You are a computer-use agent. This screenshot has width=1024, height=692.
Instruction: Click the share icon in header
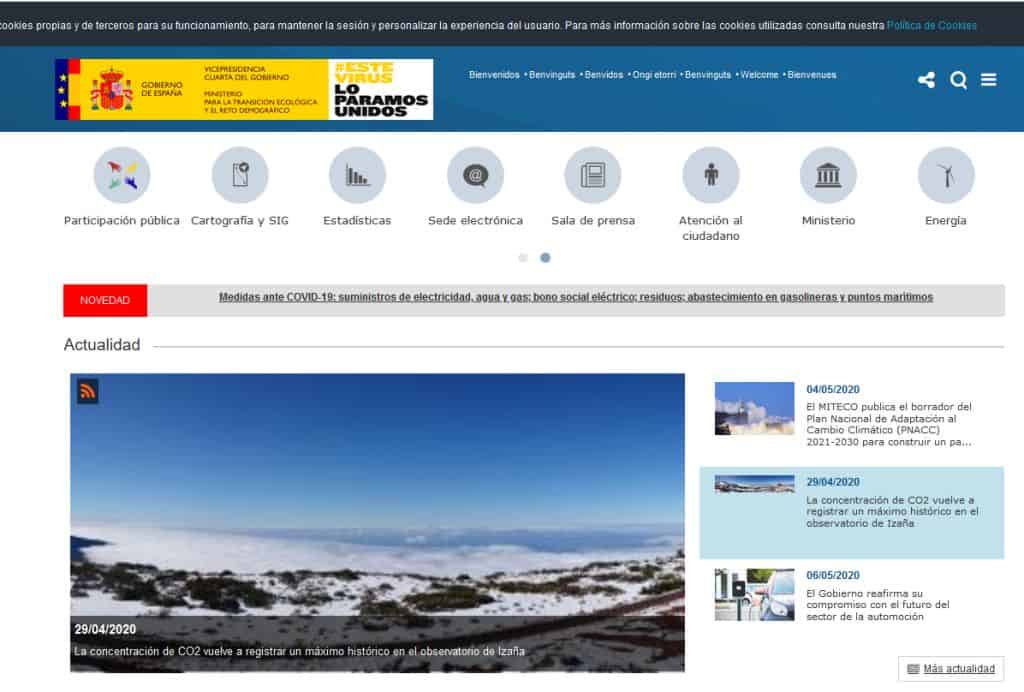click(x=926, y=80)
